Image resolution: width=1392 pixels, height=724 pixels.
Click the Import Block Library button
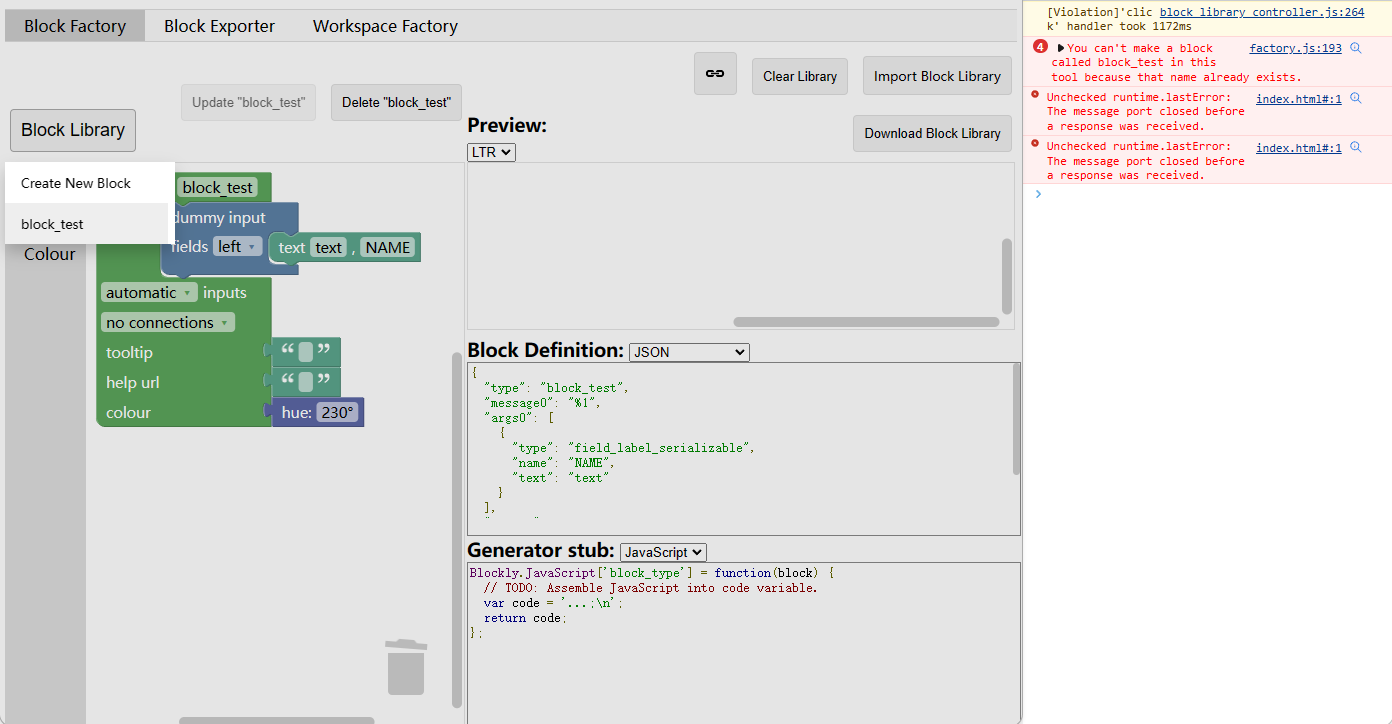(x=937, y=76)
